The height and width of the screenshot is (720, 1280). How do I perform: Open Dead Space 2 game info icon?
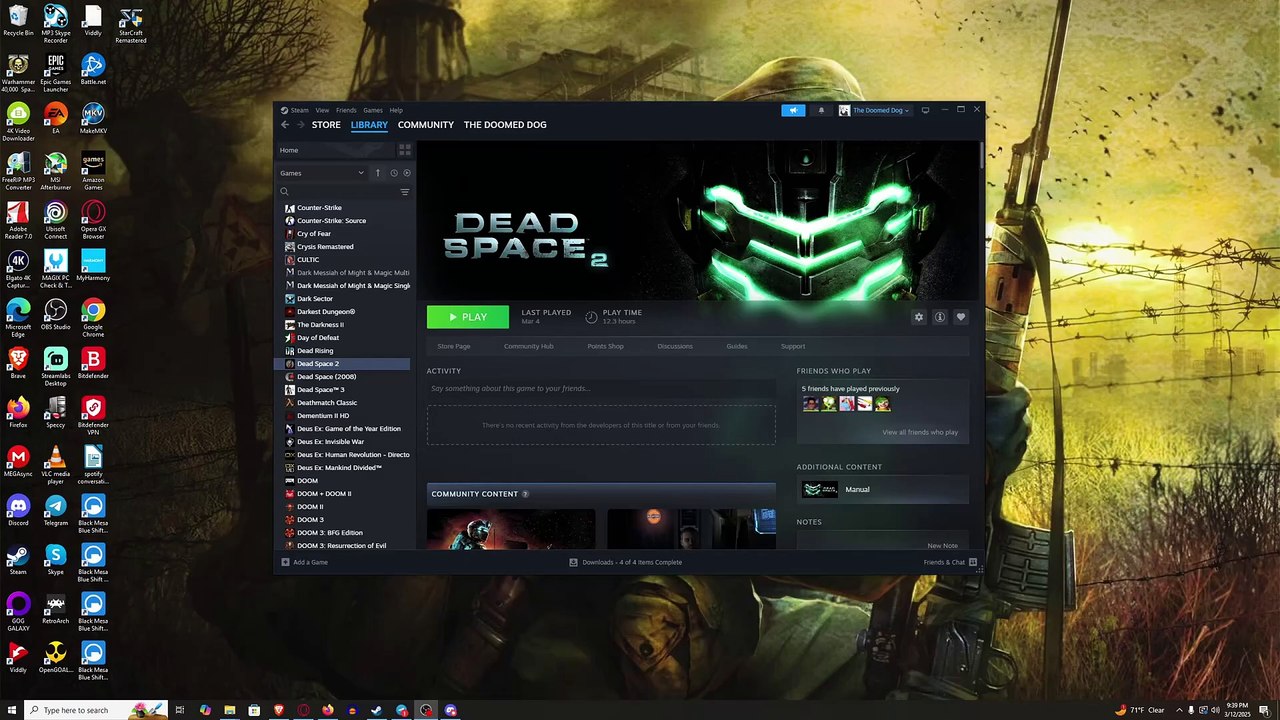coord(940,317)
